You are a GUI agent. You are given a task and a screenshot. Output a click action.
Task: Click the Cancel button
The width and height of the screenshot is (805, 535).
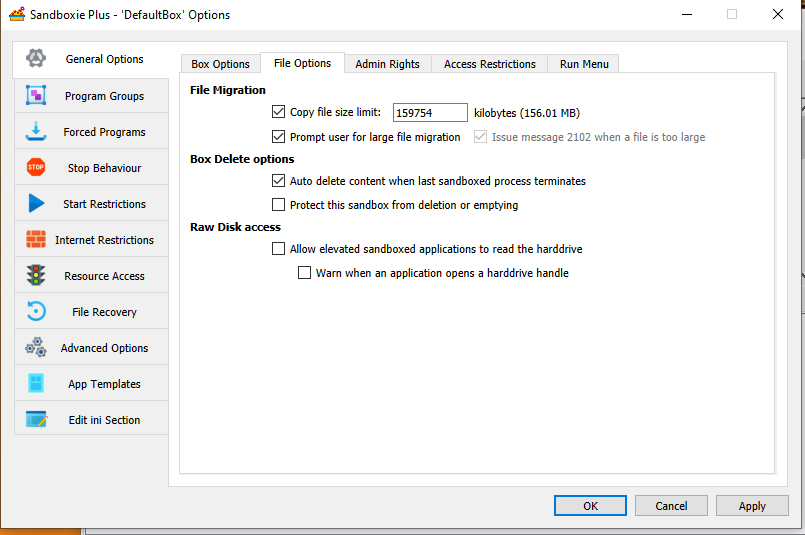[671, 506]
